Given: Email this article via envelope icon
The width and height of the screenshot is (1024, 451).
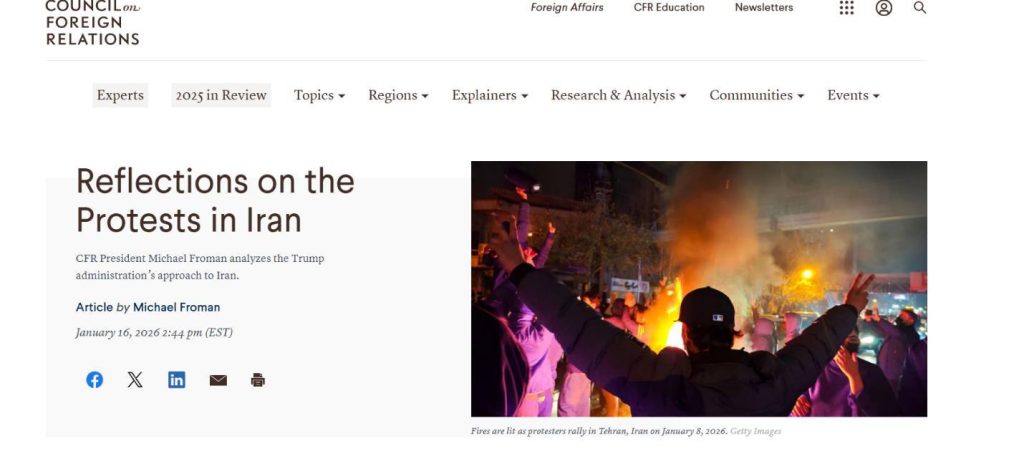Looking at the screenshot, I should click(x=218, y=380).
